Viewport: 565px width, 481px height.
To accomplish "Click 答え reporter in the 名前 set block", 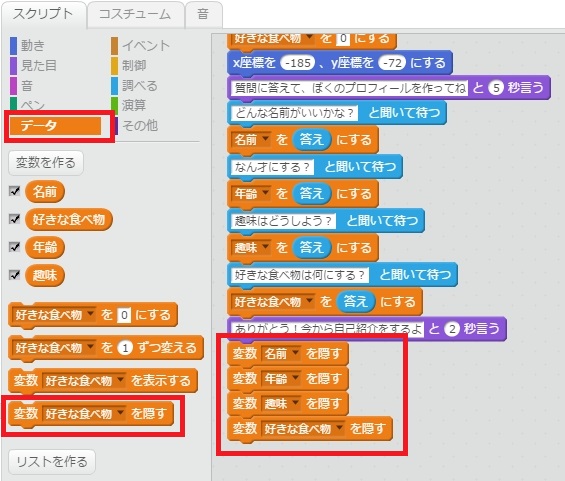I will coord(311,139).
